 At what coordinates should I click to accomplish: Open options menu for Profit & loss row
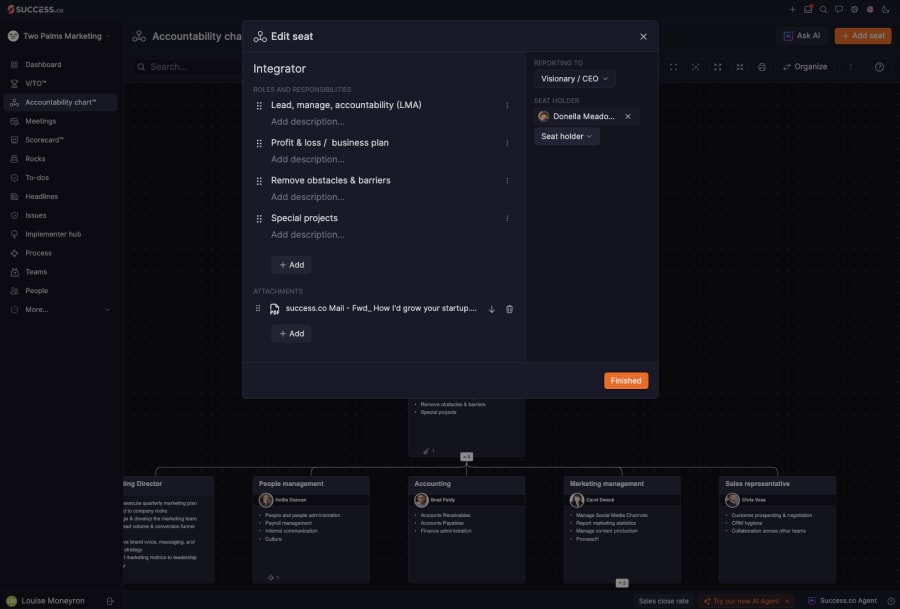(x=507, y=143)
